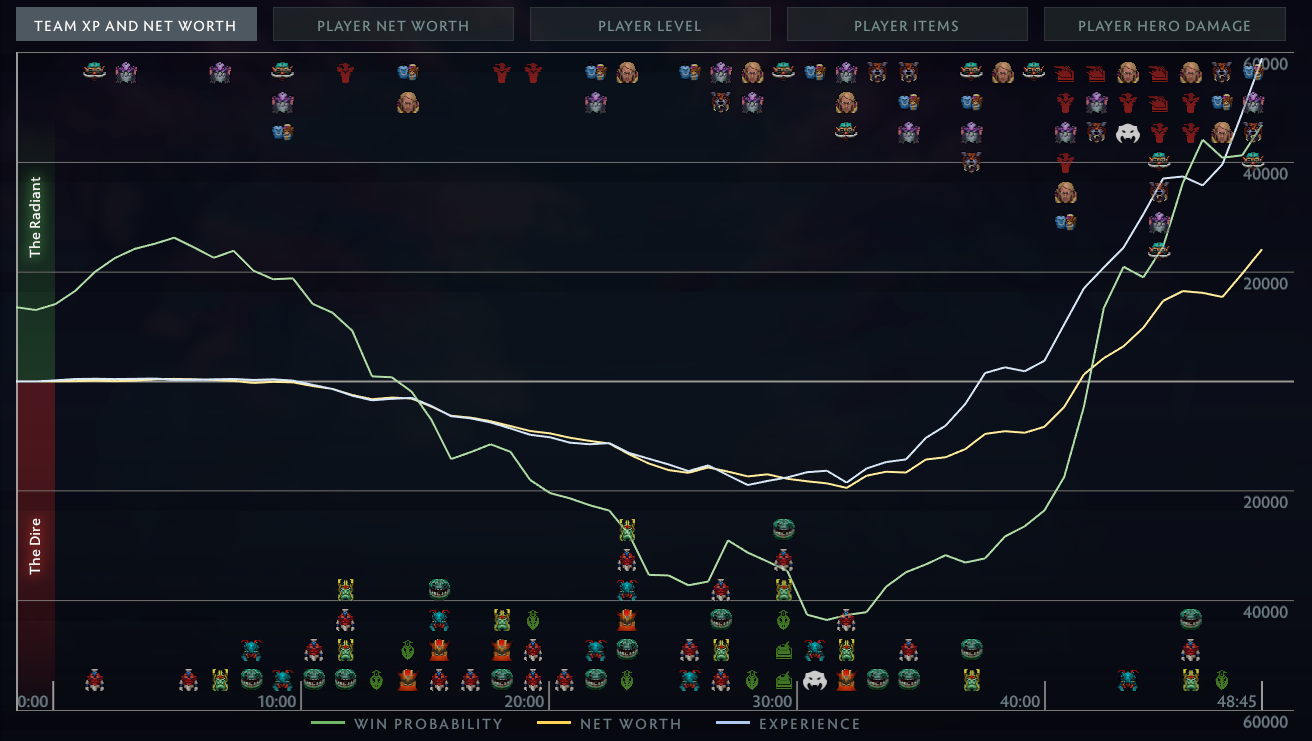The image size is (1312, 741).
Task: Click 'The Dire' side label
Action: tap(36, 546)
